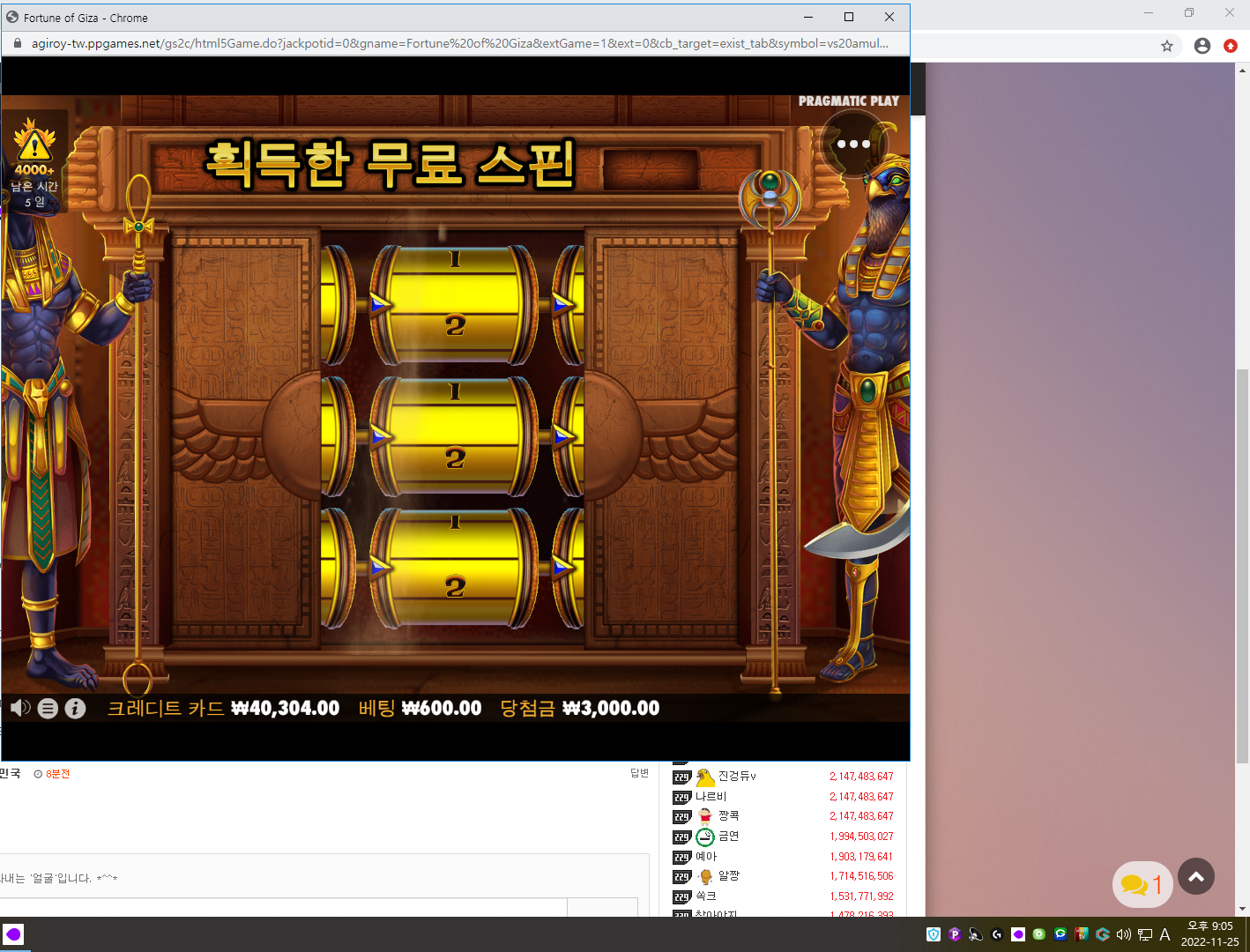Screen dimensions: 1250x952
Task: Click the credit balance ₩40,304.00
Action: point(285,708)
